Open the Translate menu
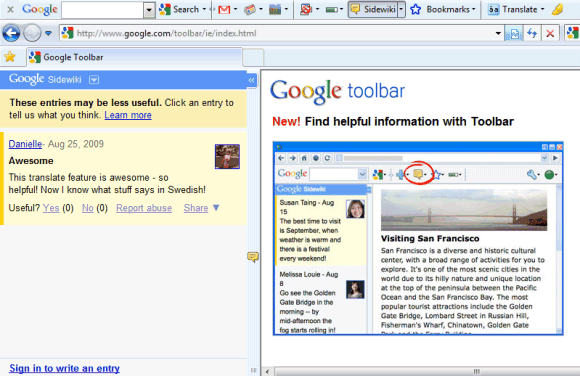 click(523, 10)
